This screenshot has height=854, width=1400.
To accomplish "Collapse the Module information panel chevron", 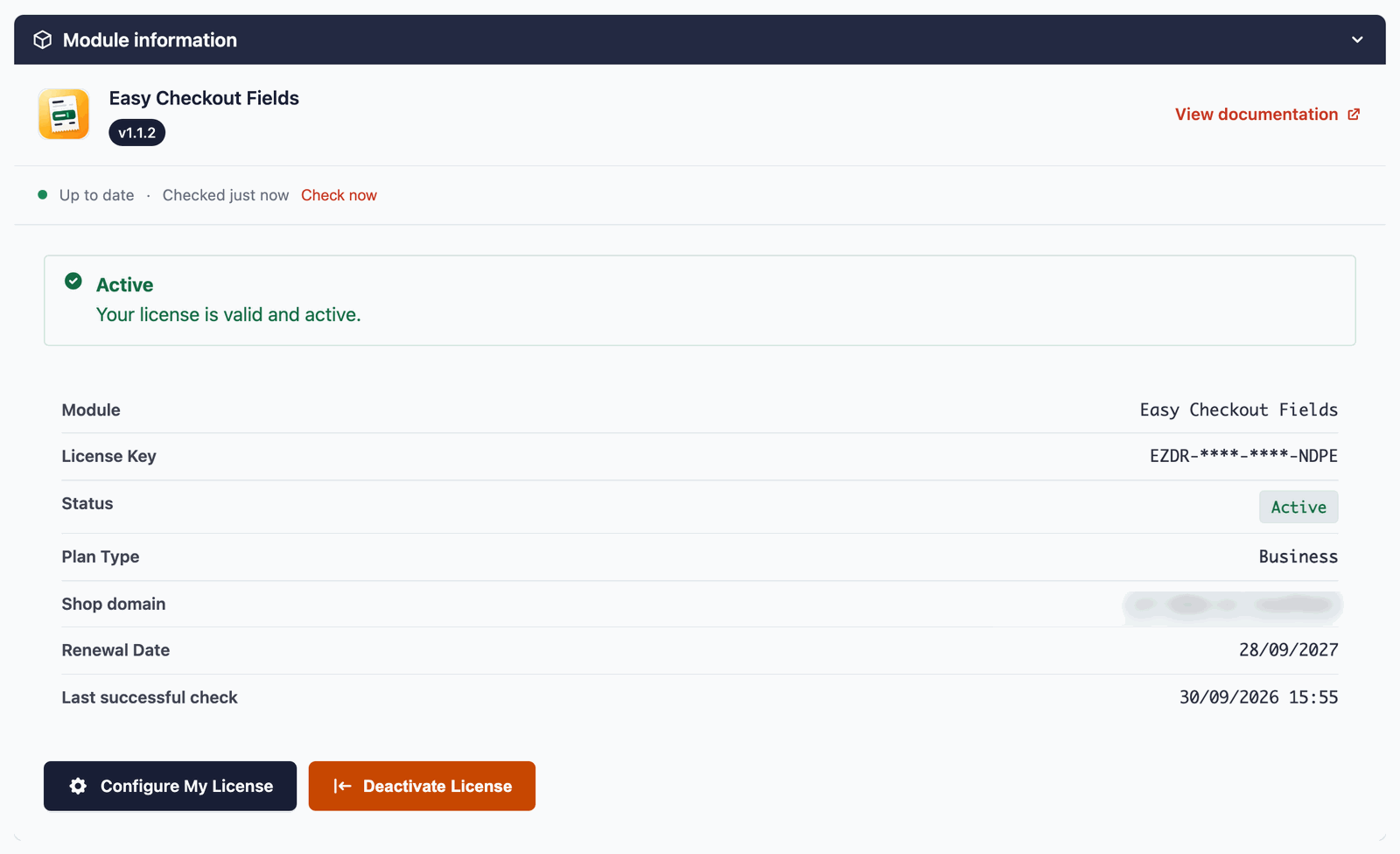I will click(1357, 40).
